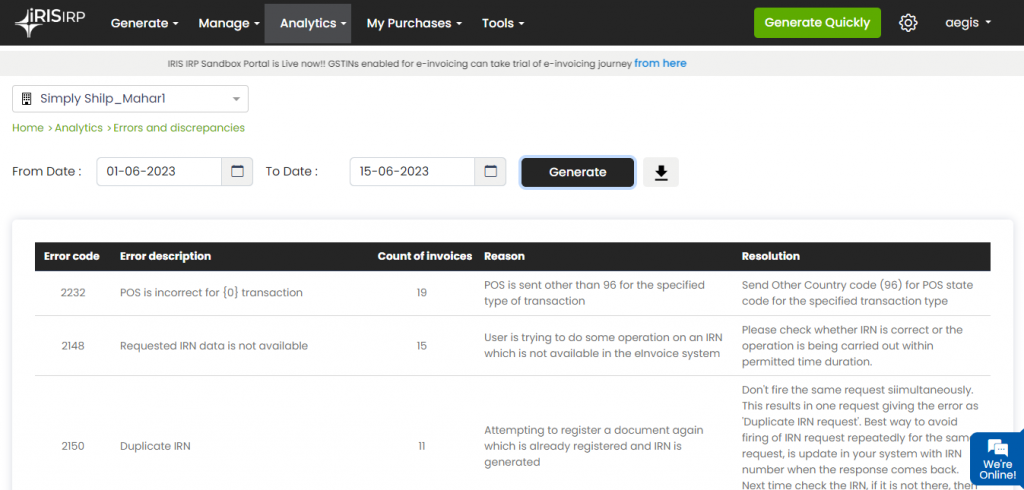Open the settings gear icon
Image resolution: width=1024 pixels, height=490 pixels.
coord(908,23)
